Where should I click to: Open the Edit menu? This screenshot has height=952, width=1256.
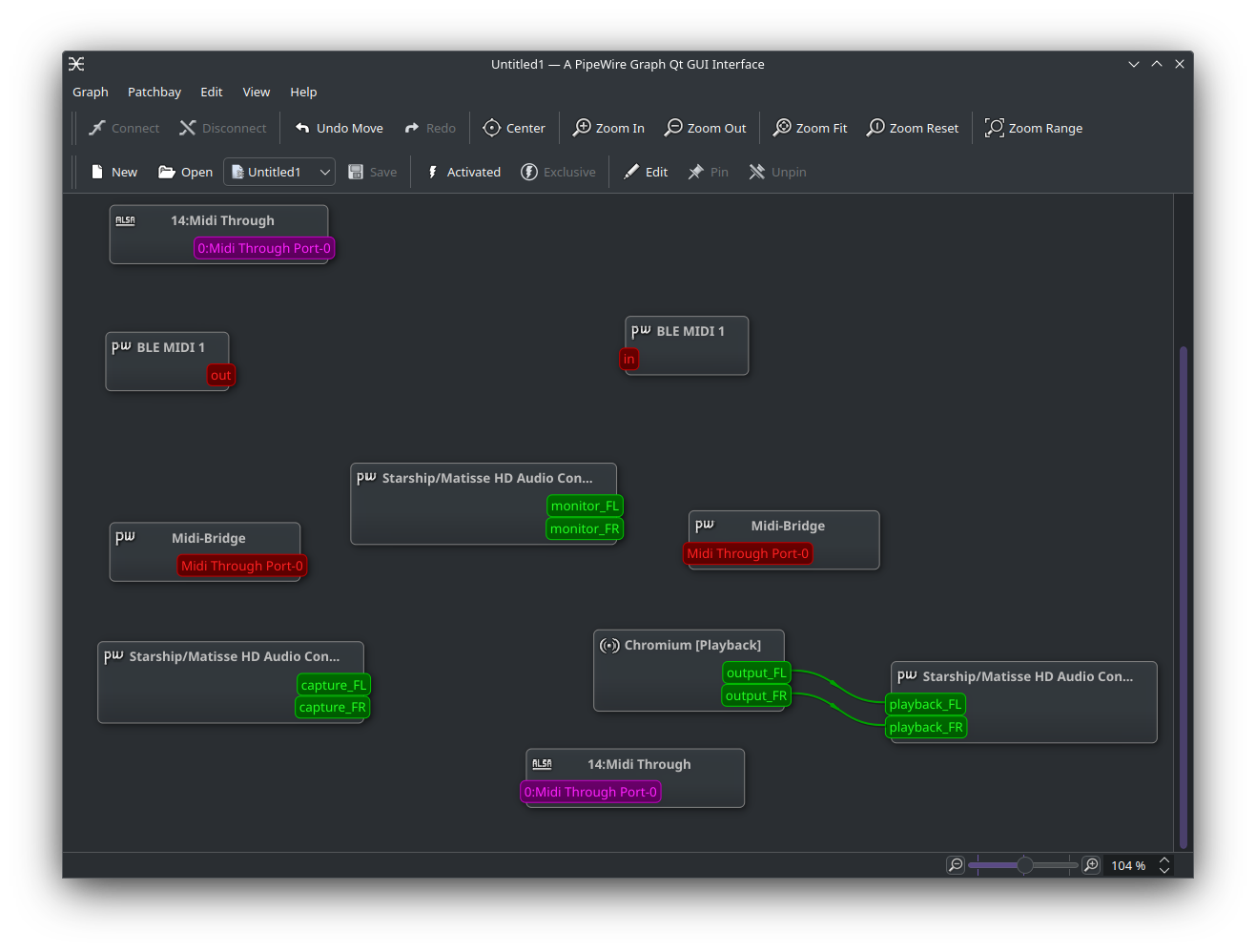coord(212,92)
